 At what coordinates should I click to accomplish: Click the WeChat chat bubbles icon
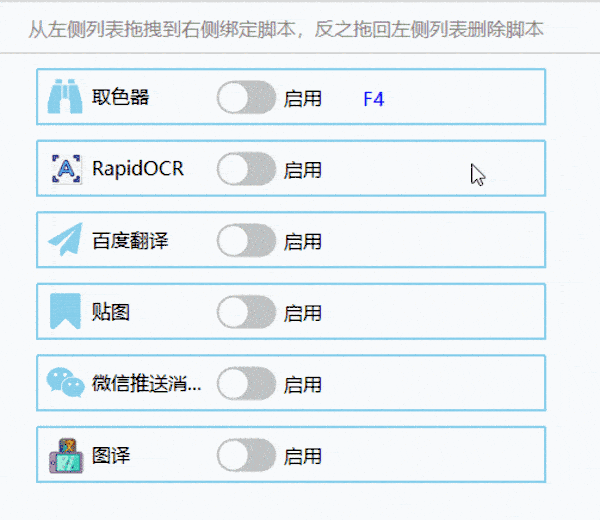(x=66, y=384)
